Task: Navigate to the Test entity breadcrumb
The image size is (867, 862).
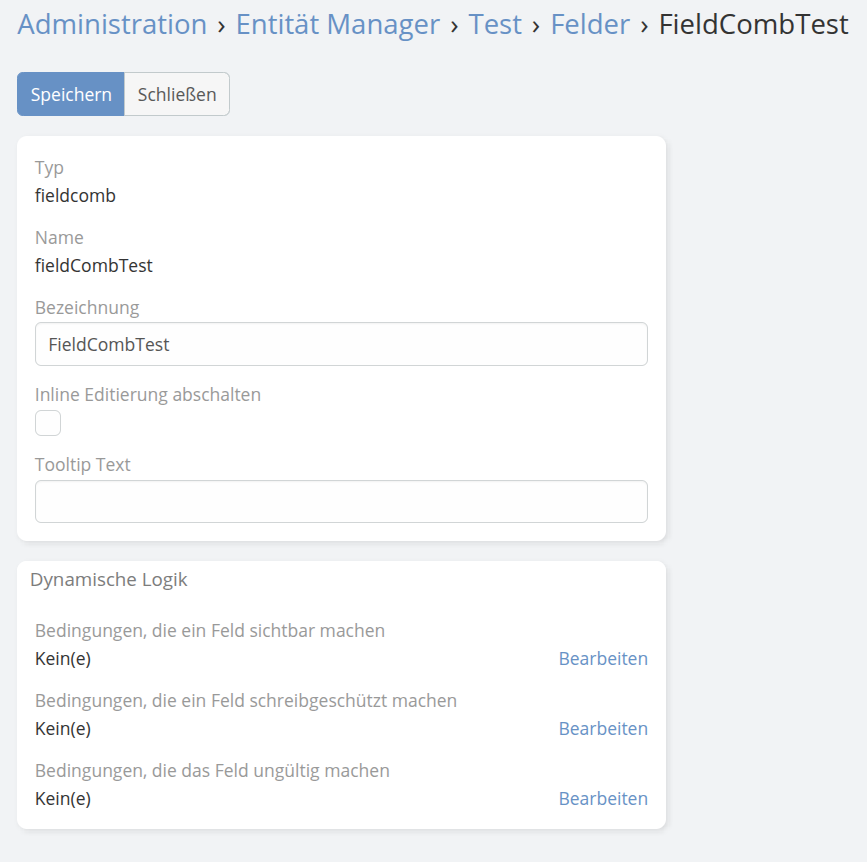Action: click(495, 24)
